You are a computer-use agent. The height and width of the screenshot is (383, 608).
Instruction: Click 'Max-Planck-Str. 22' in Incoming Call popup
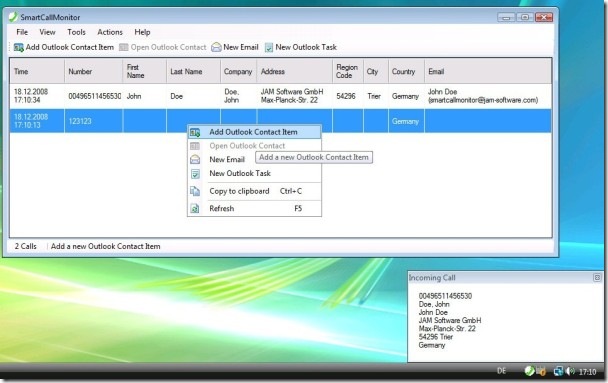pyautogui.click(x=447, y=329)
